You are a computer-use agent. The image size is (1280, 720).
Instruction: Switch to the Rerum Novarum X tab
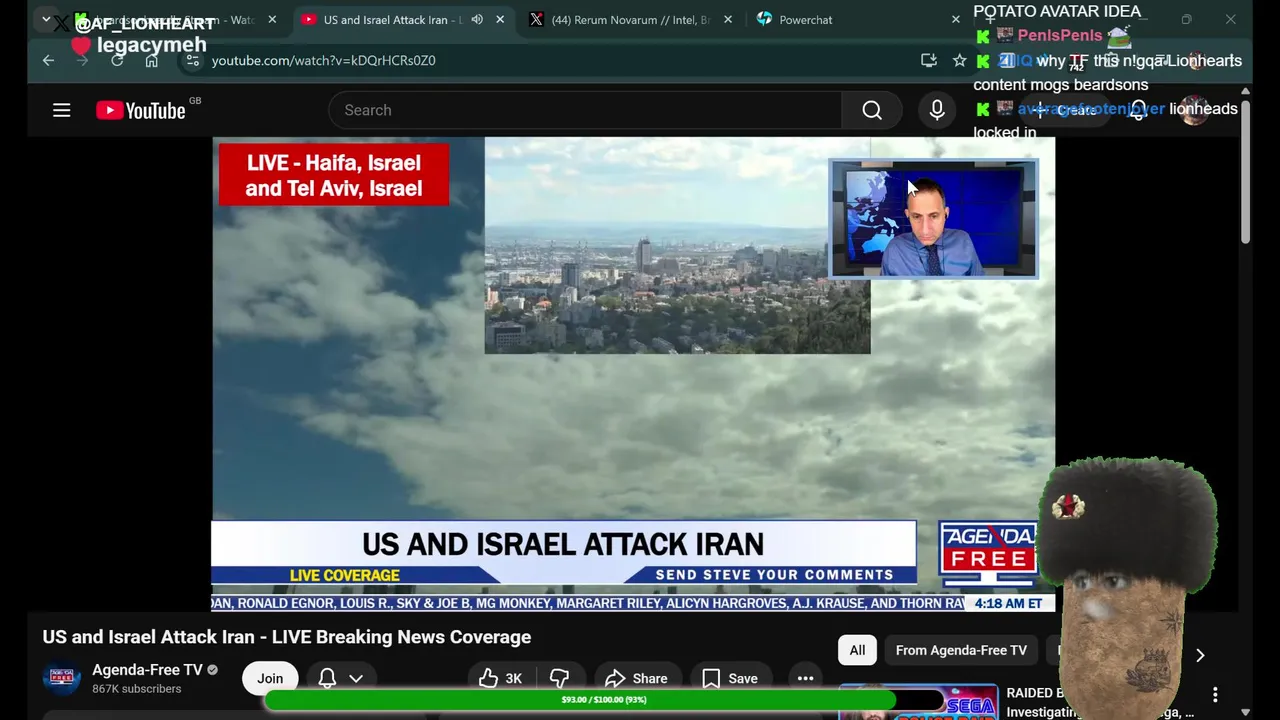(630, 19)
